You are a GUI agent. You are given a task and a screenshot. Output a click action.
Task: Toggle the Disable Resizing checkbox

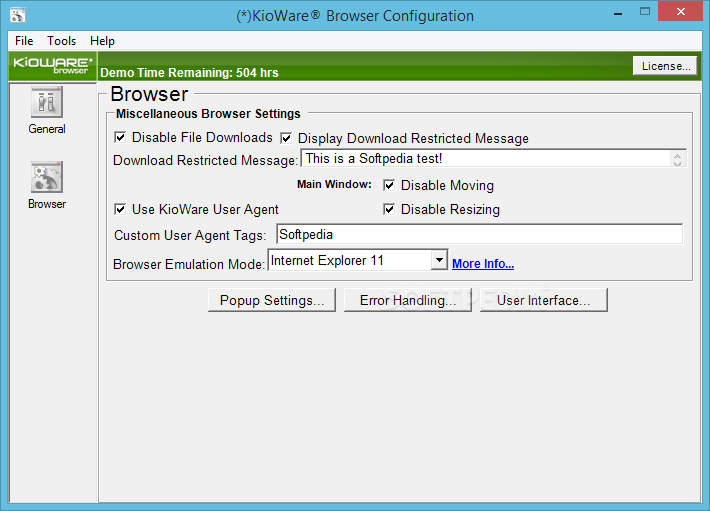click(389, 209)
